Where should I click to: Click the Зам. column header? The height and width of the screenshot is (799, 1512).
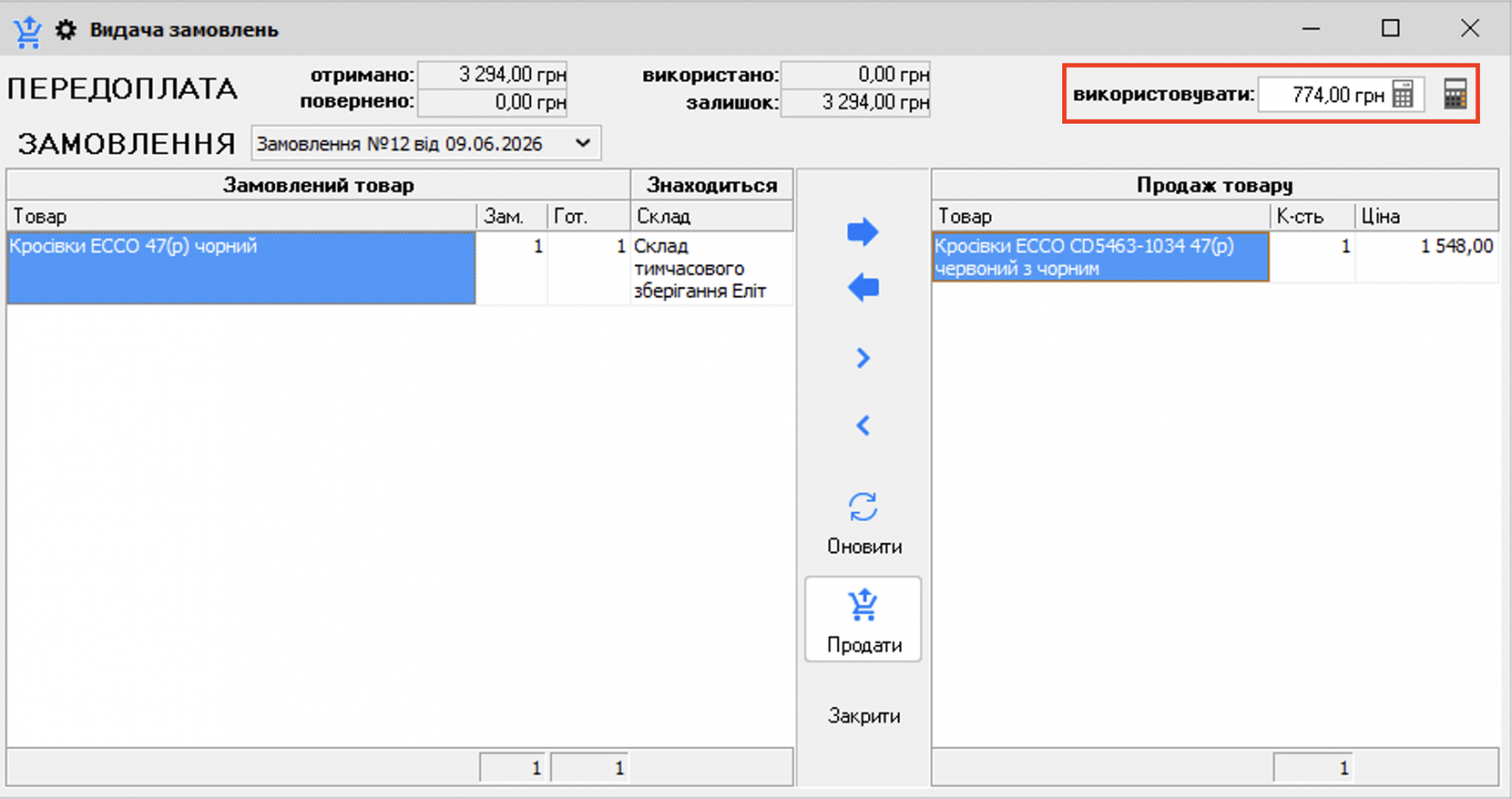click(512, 216)
